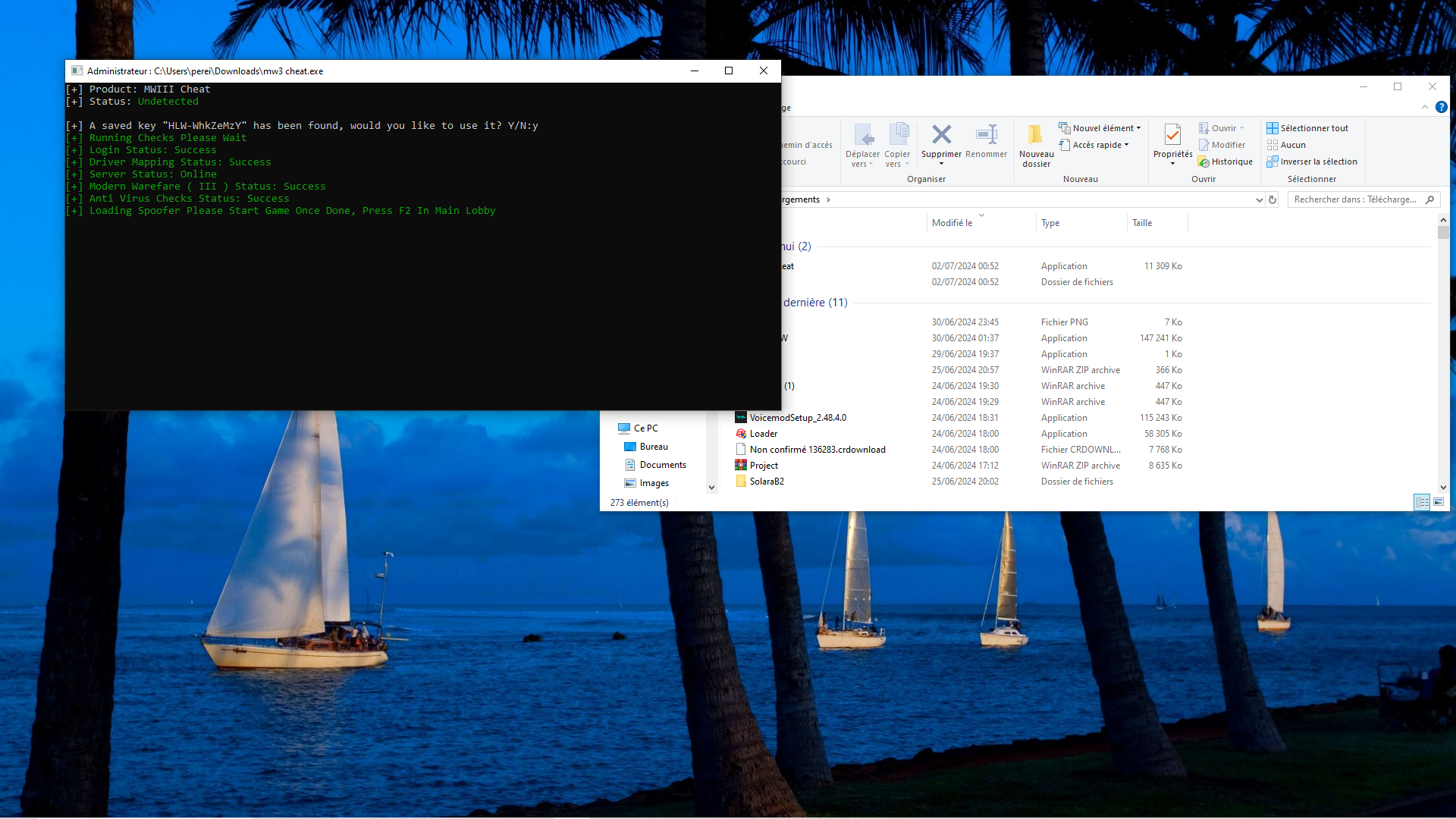Screen dimensions: 1456x819
Task: Click the Nouveau dossier folder icon
Action: pos(1036,135)
